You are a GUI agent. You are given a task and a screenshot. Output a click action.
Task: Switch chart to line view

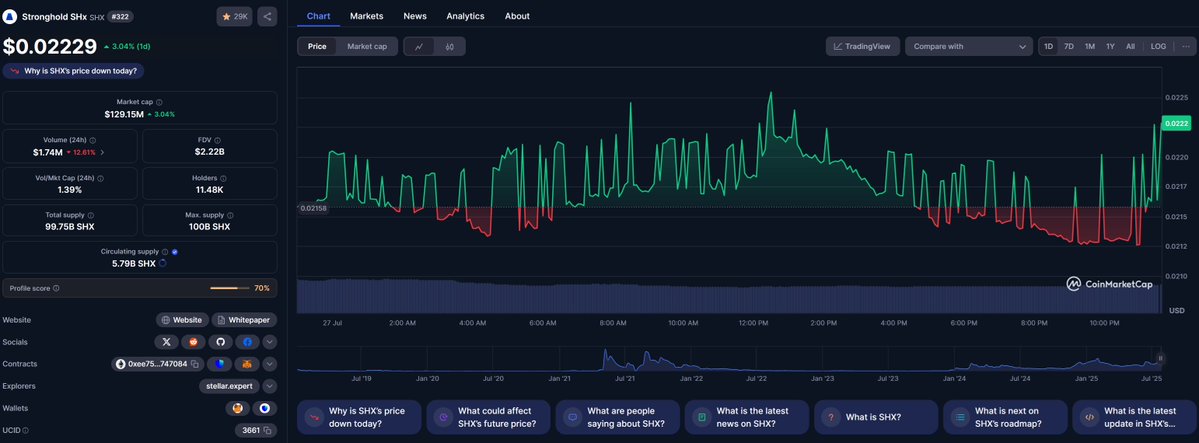coord(419,47)
